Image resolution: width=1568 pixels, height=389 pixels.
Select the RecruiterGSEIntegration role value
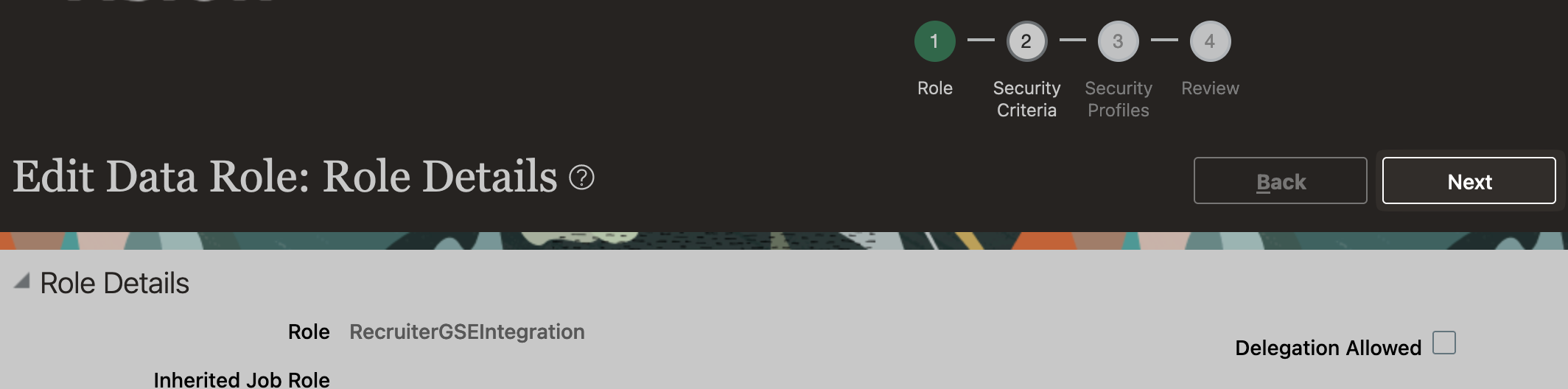click(x=467, y=332)
